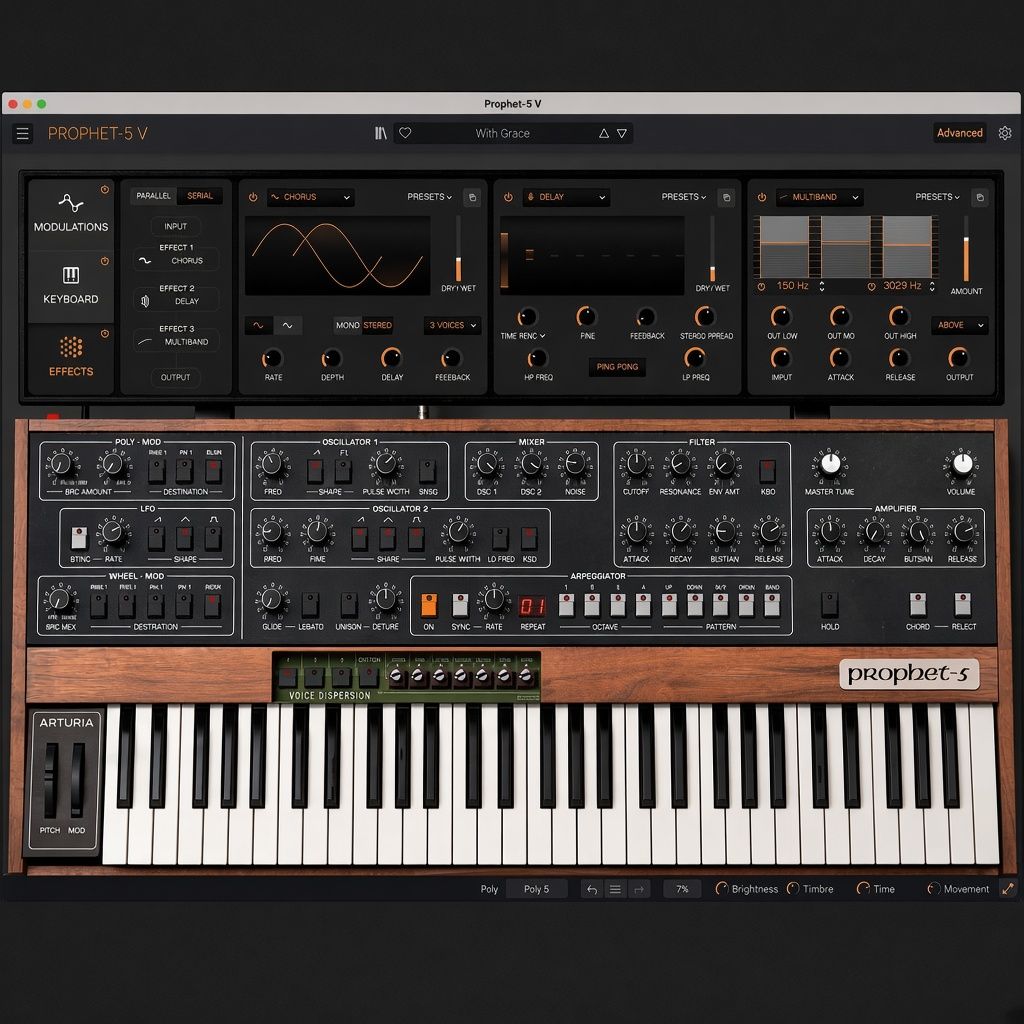Viewport: 1024px width, 1024px height.
Task: Click the redo arrow in bottom bar
Action: [x=639, y=889]
